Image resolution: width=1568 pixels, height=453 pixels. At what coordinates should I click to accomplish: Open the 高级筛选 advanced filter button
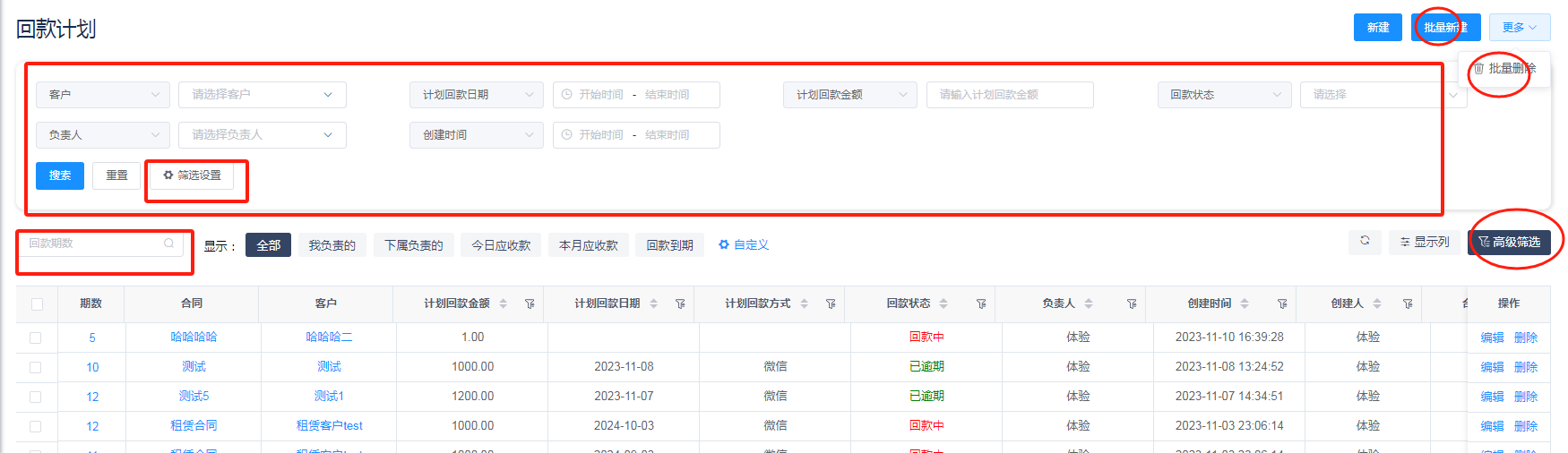tap(1509, 243)
